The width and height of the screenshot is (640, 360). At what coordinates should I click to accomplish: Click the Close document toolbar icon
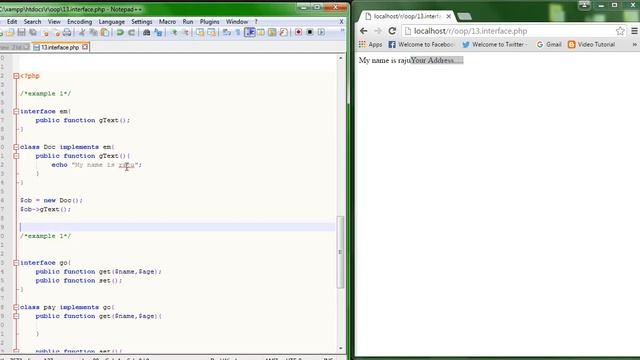(45, 32)
